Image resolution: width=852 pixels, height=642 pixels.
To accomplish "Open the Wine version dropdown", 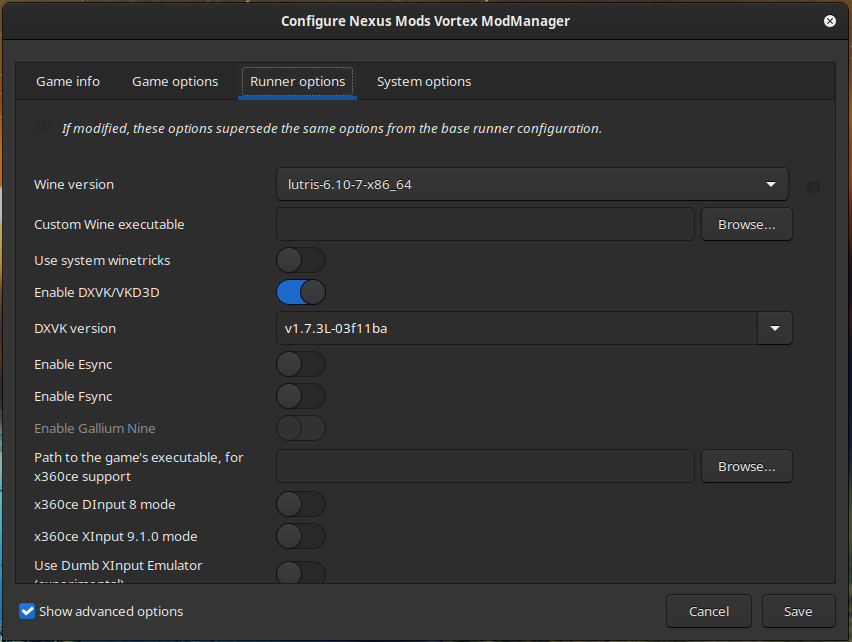I will (x=532, y=184).
